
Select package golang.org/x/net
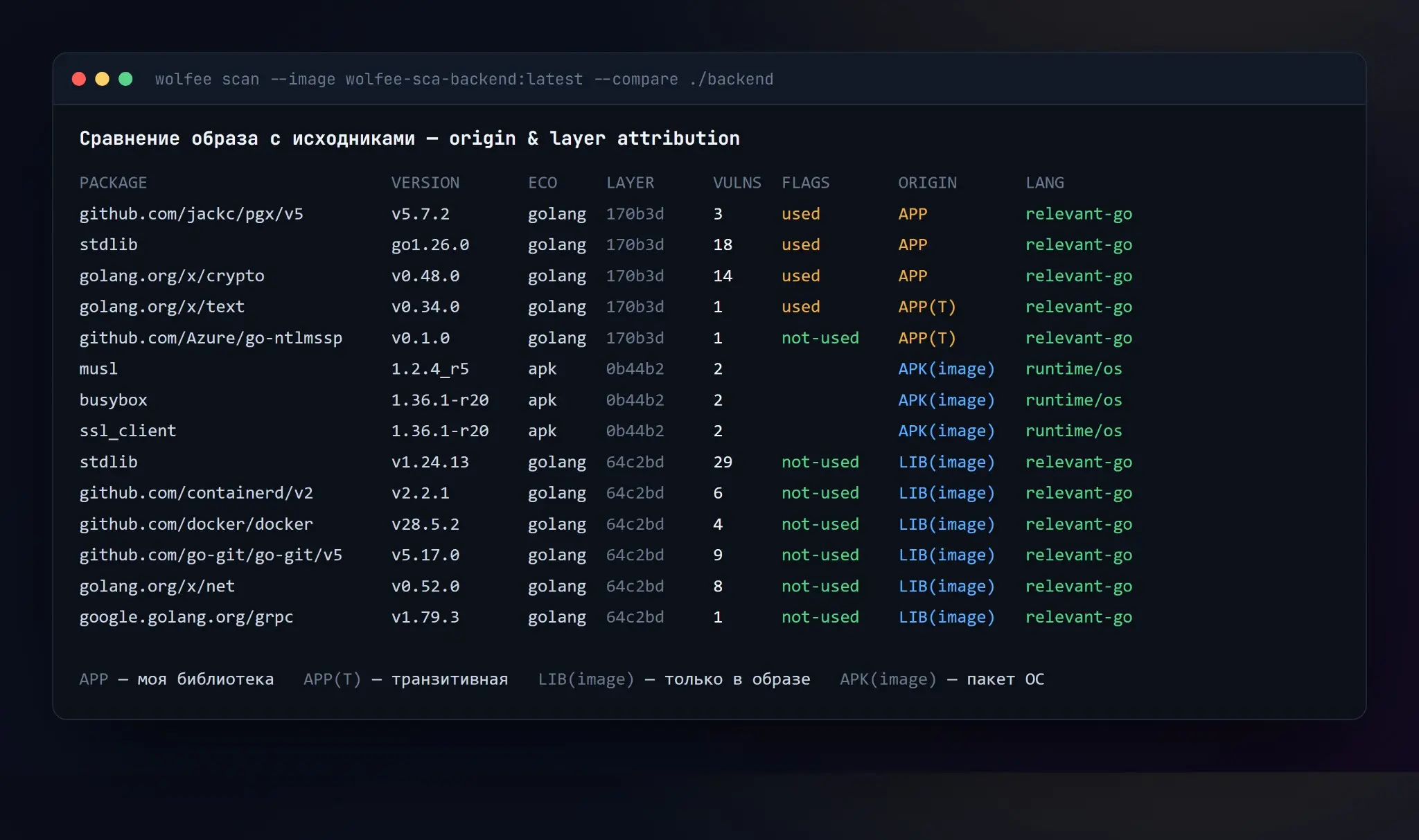157,587
